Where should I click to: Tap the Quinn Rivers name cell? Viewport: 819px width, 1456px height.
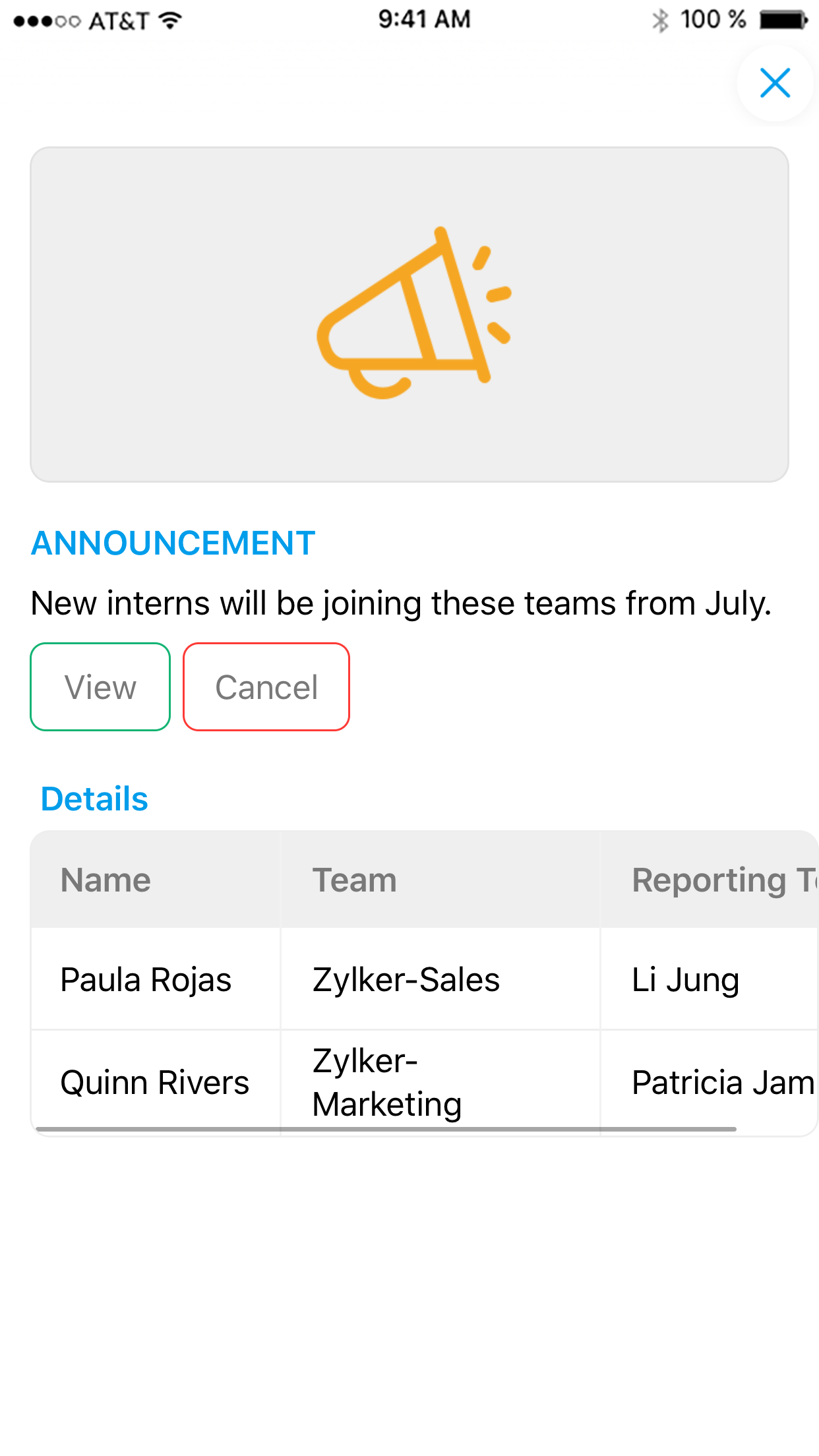155,1082
